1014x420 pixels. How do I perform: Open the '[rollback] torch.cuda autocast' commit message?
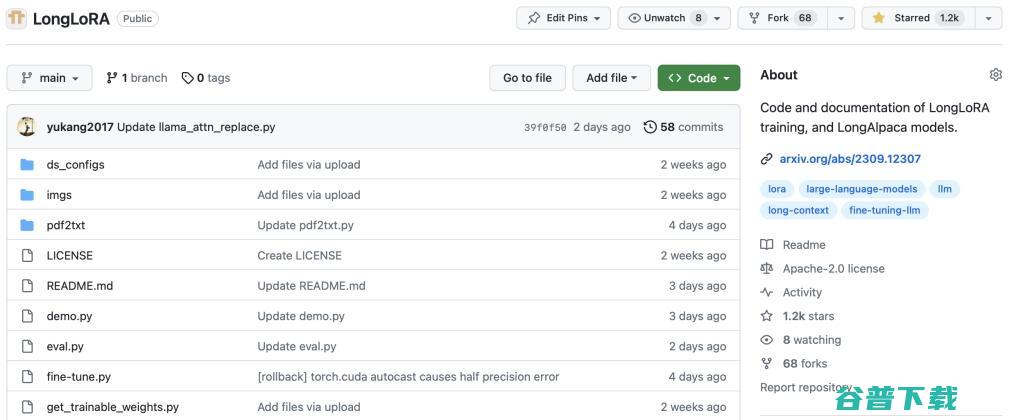click(408, 377)
